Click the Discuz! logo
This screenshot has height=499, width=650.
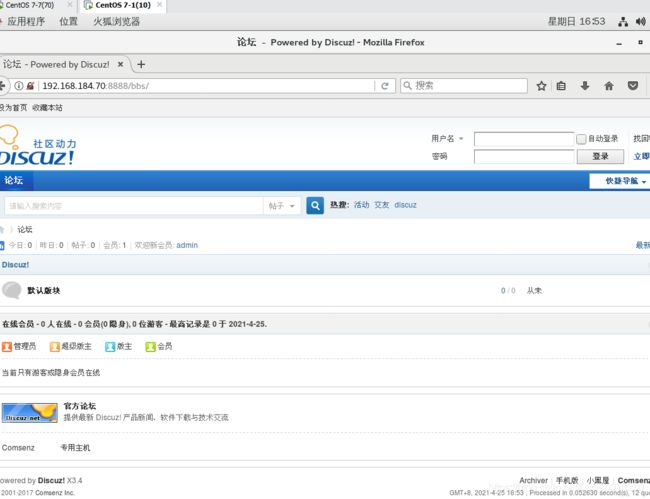click(x=37, y=146)
